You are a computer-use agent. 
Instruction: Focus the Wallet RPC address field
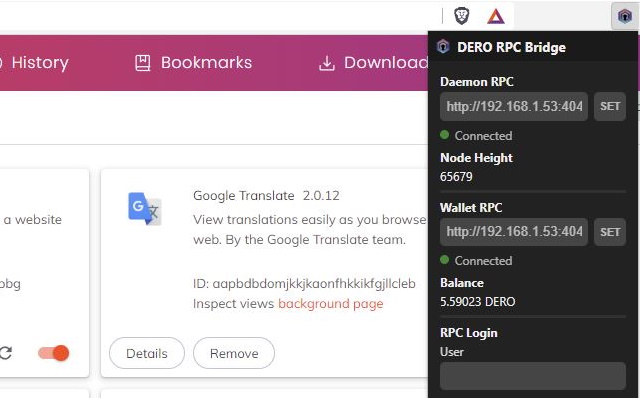[x=514, y=232]
